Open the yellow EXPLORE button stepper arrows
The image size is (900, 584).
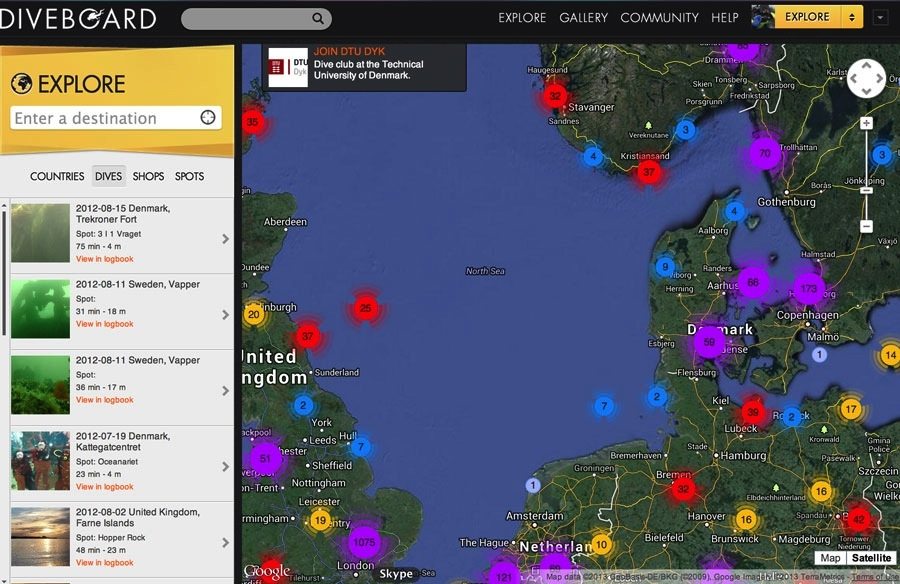point(852,17)
